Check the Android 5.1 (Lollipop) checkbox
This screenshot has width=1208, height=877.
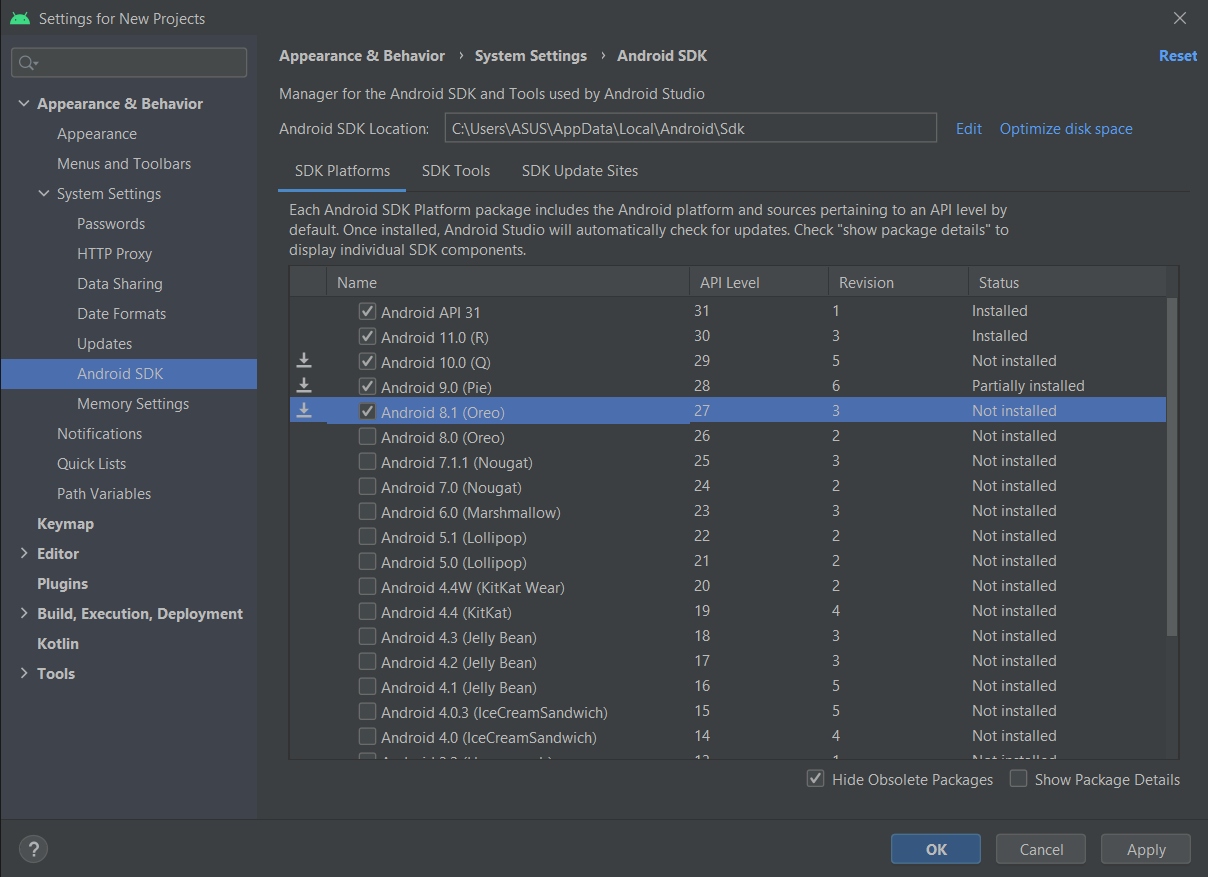point(367,536)
